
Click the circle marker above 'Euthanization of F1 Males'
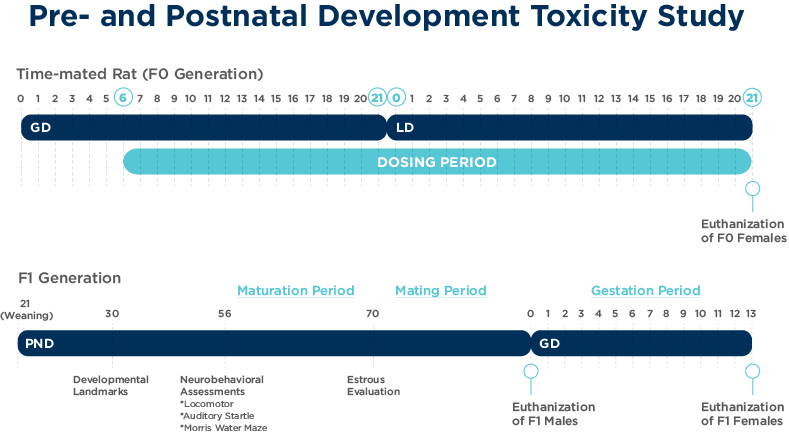coord(531,372)
